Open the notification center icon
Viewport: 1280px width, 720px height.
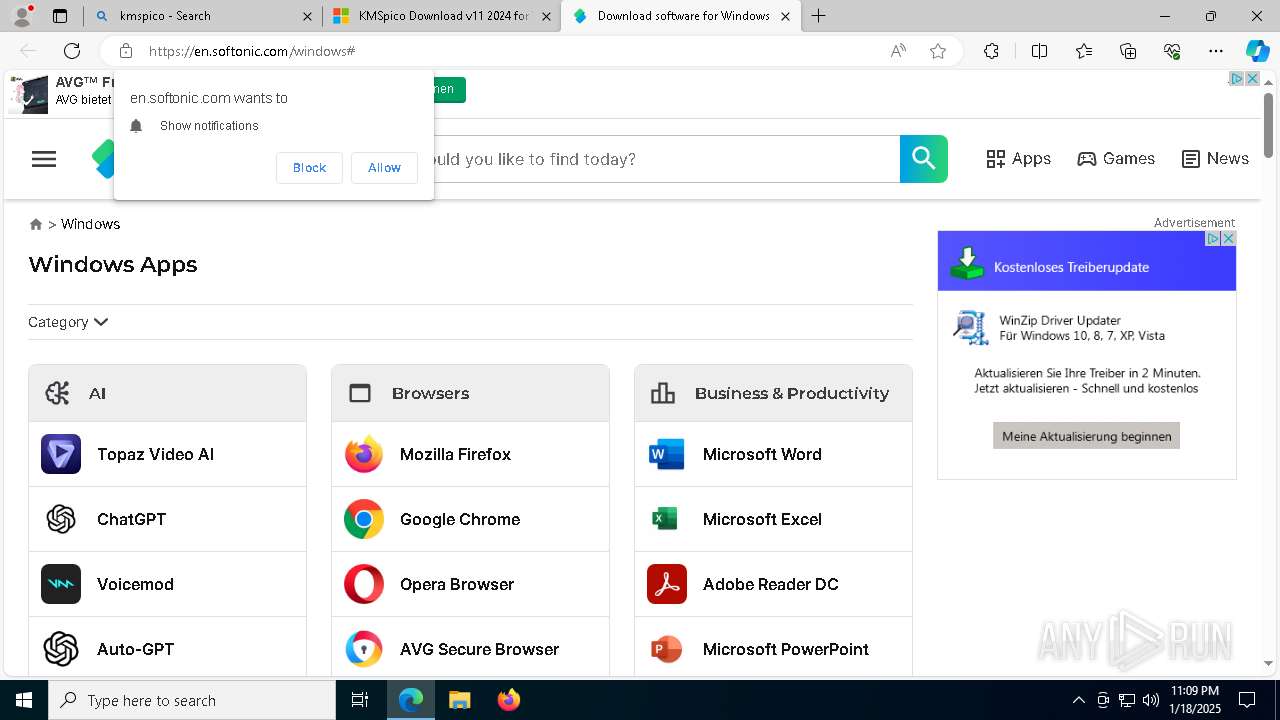click(x=1247, y=700)
